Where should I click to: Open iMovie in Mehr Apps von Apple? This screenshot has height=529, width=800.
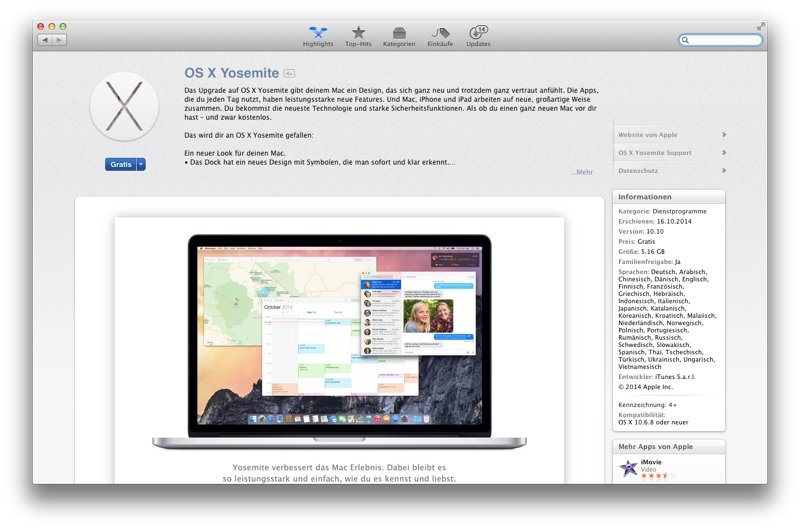pos(651,462)
